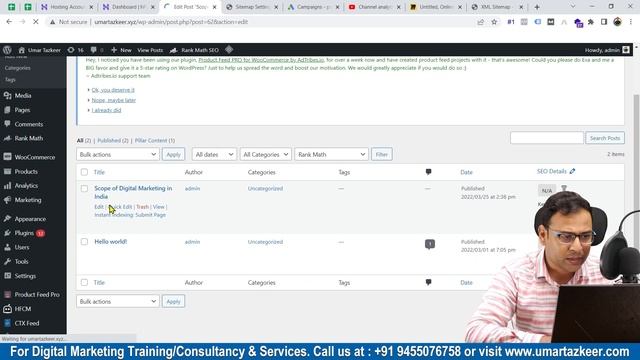Switch to the Channel analytics YouTube tab
The width and height of the screenshot is (640, 360).
tap(374, 7)
